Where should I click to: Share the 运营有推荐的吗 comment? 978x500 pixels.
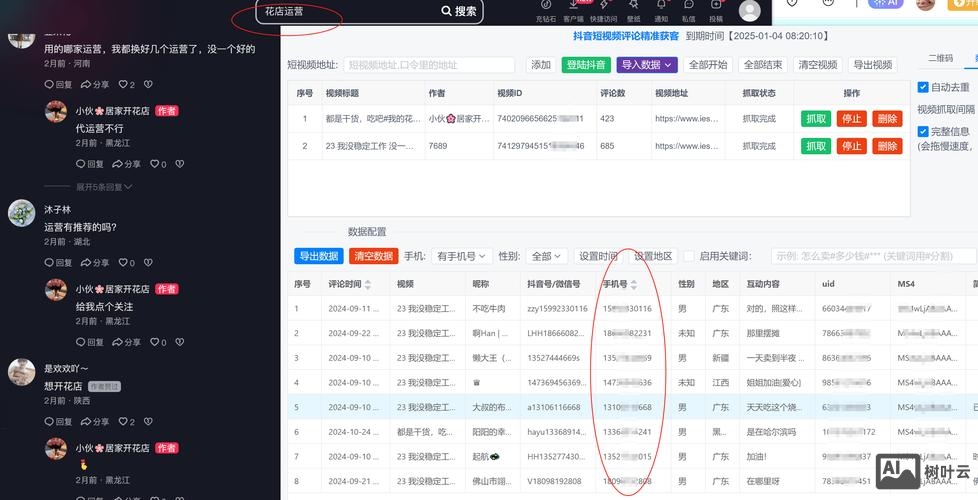[95, 262]
